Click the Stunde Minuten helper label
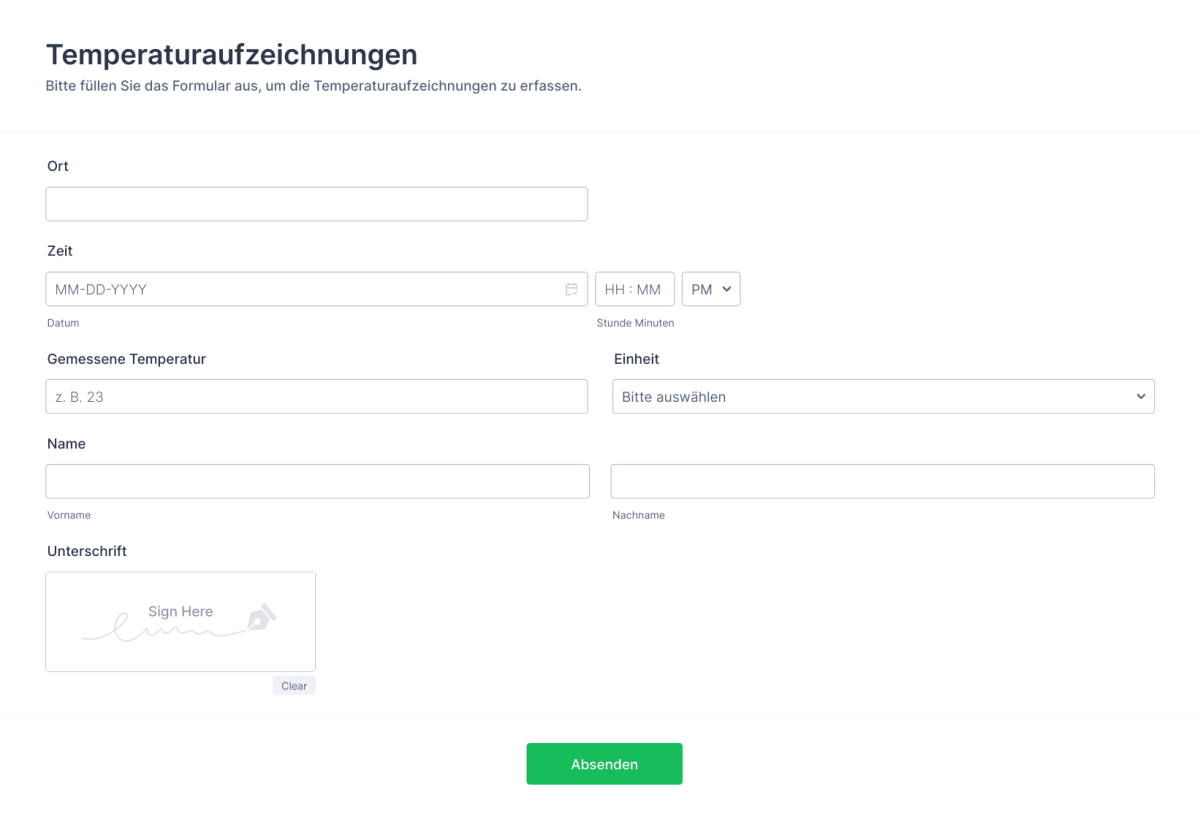The width and height of the screenshot is (1200, 819). tap(635, 323)
